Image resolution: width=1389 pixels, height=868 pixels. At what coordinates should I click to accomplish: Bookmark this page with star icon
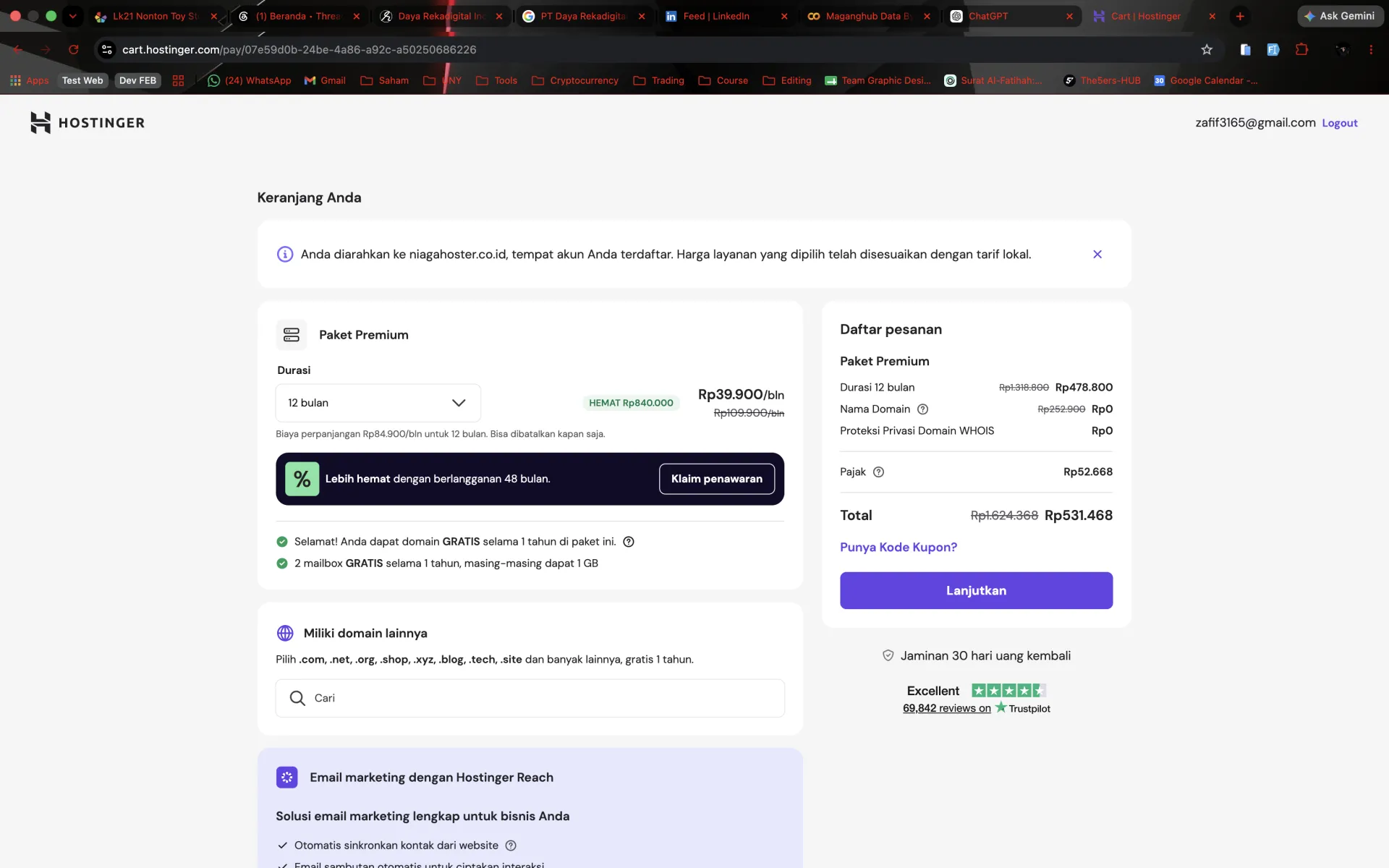[1207, 50]
